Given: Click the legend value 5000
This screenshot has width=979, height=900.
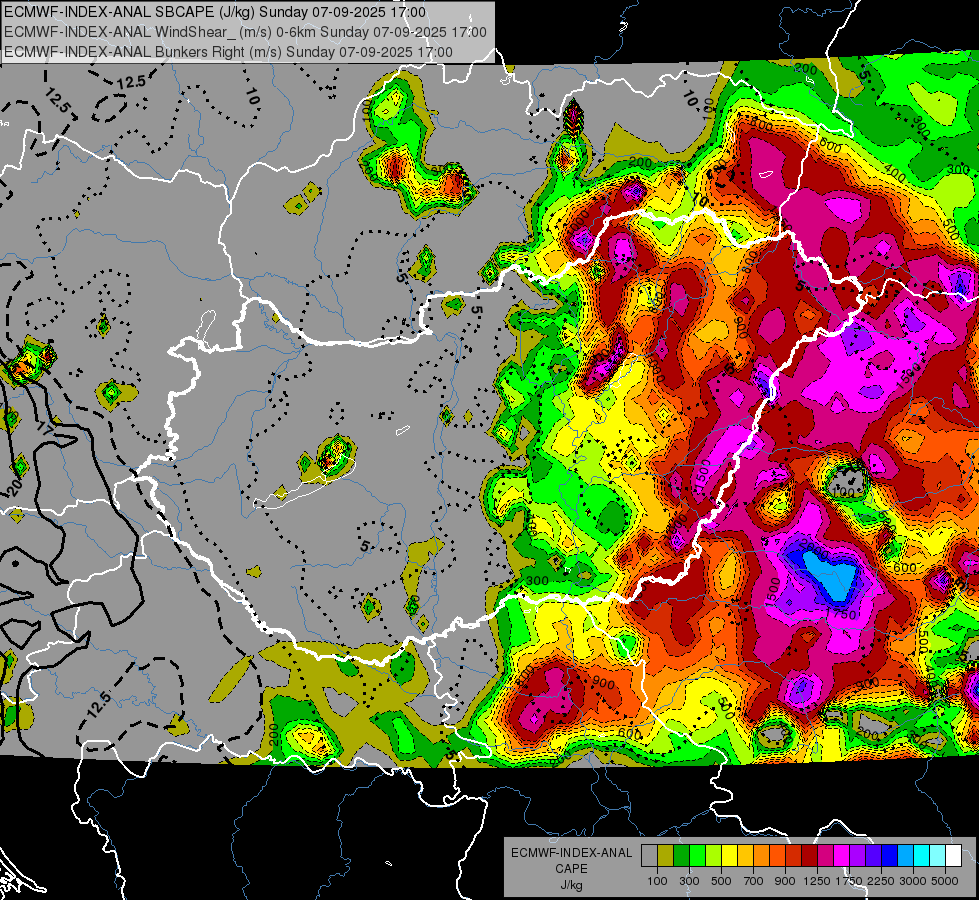Looking at the screenshot, I should 945,881.
